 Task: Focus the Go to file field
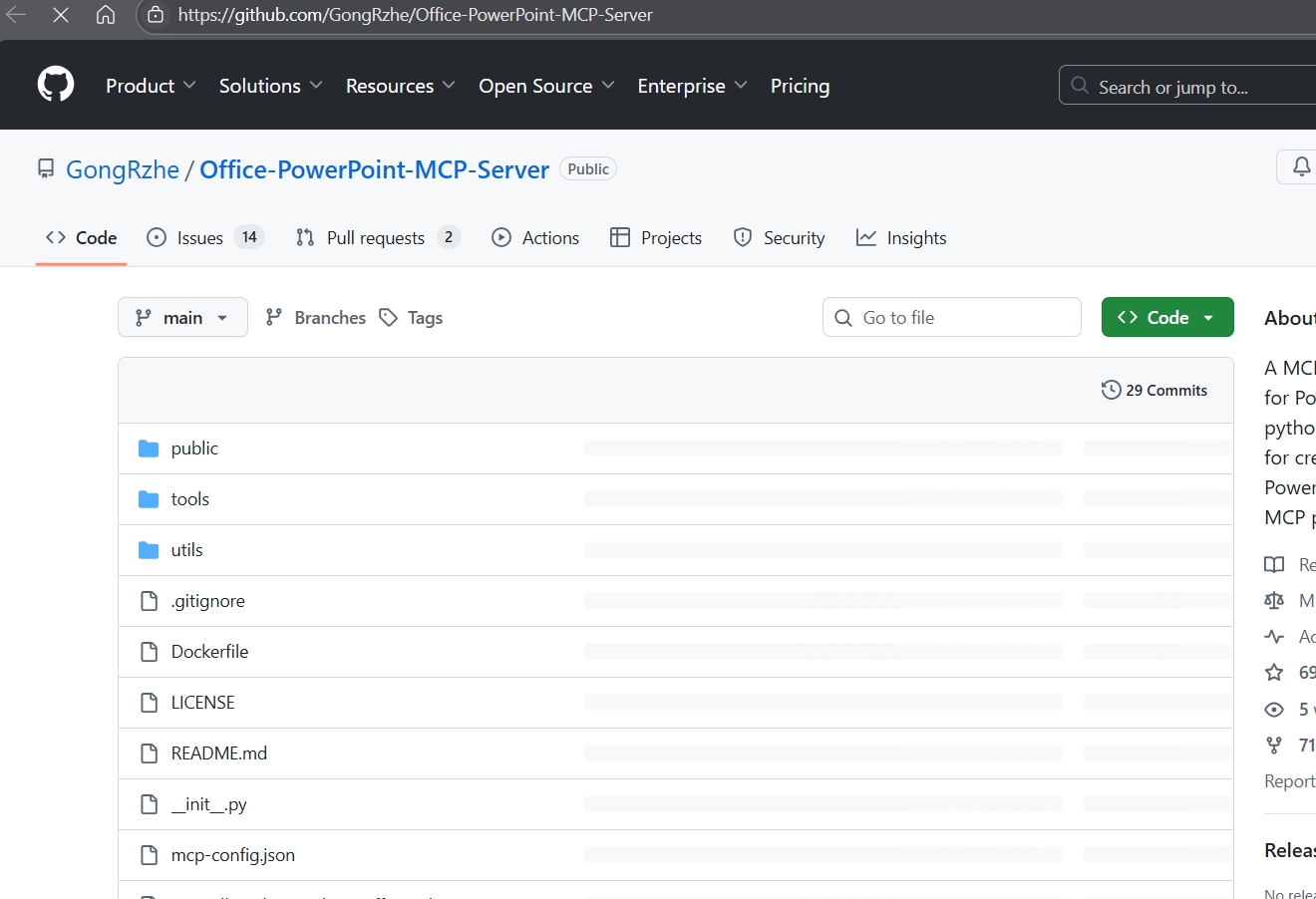pos(952,317)
